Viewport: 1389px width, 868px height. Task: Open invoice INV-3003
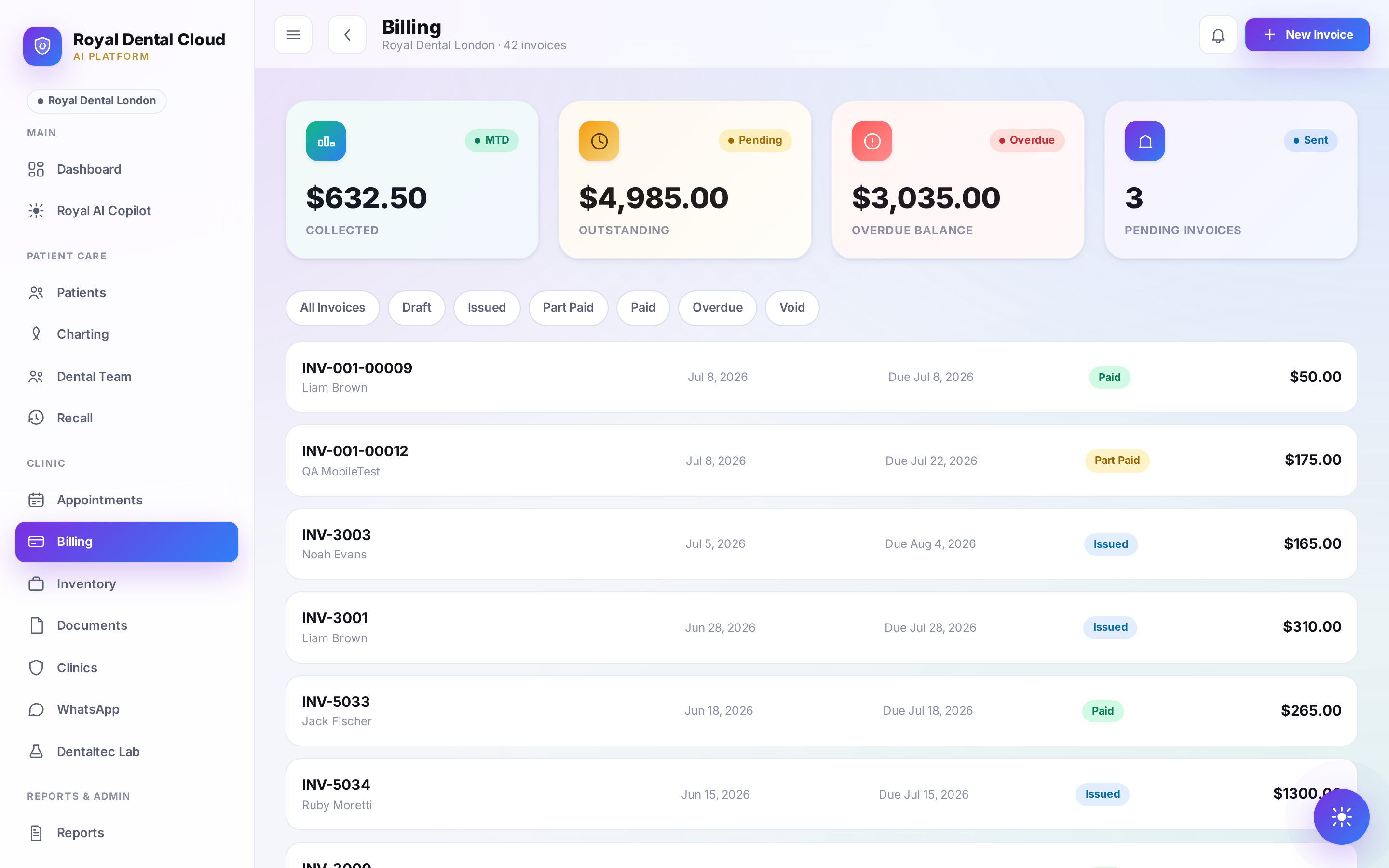click(821, 543)
